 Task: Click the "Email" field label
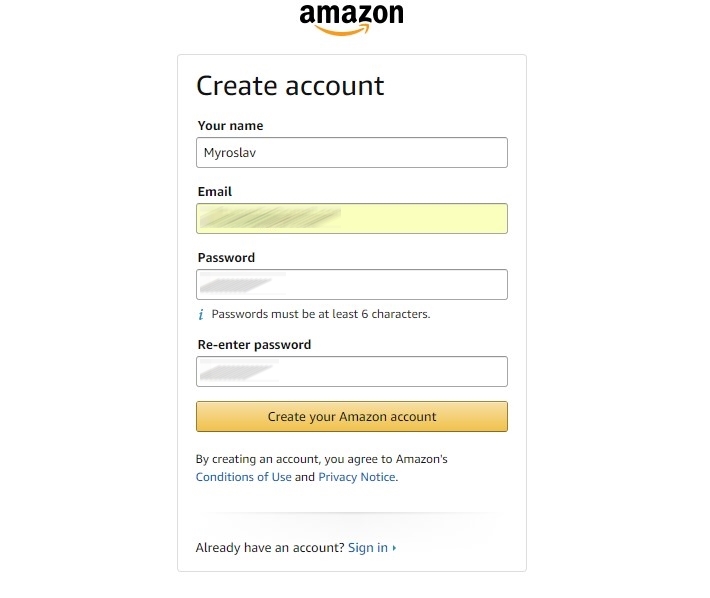[x=214, y=191]
